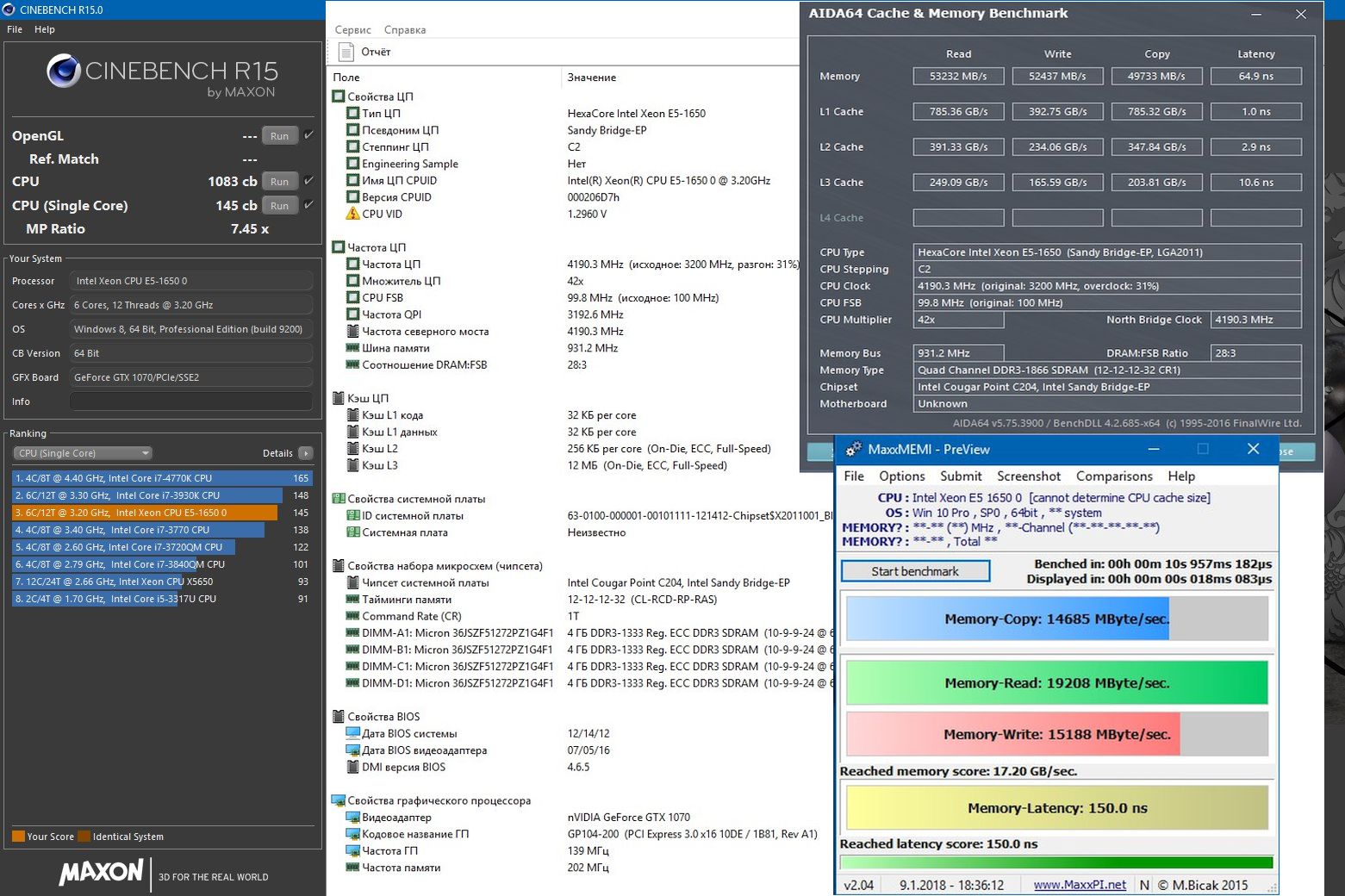
Task: Click the Memory-Write result bar
Action: pos(1057,734)
